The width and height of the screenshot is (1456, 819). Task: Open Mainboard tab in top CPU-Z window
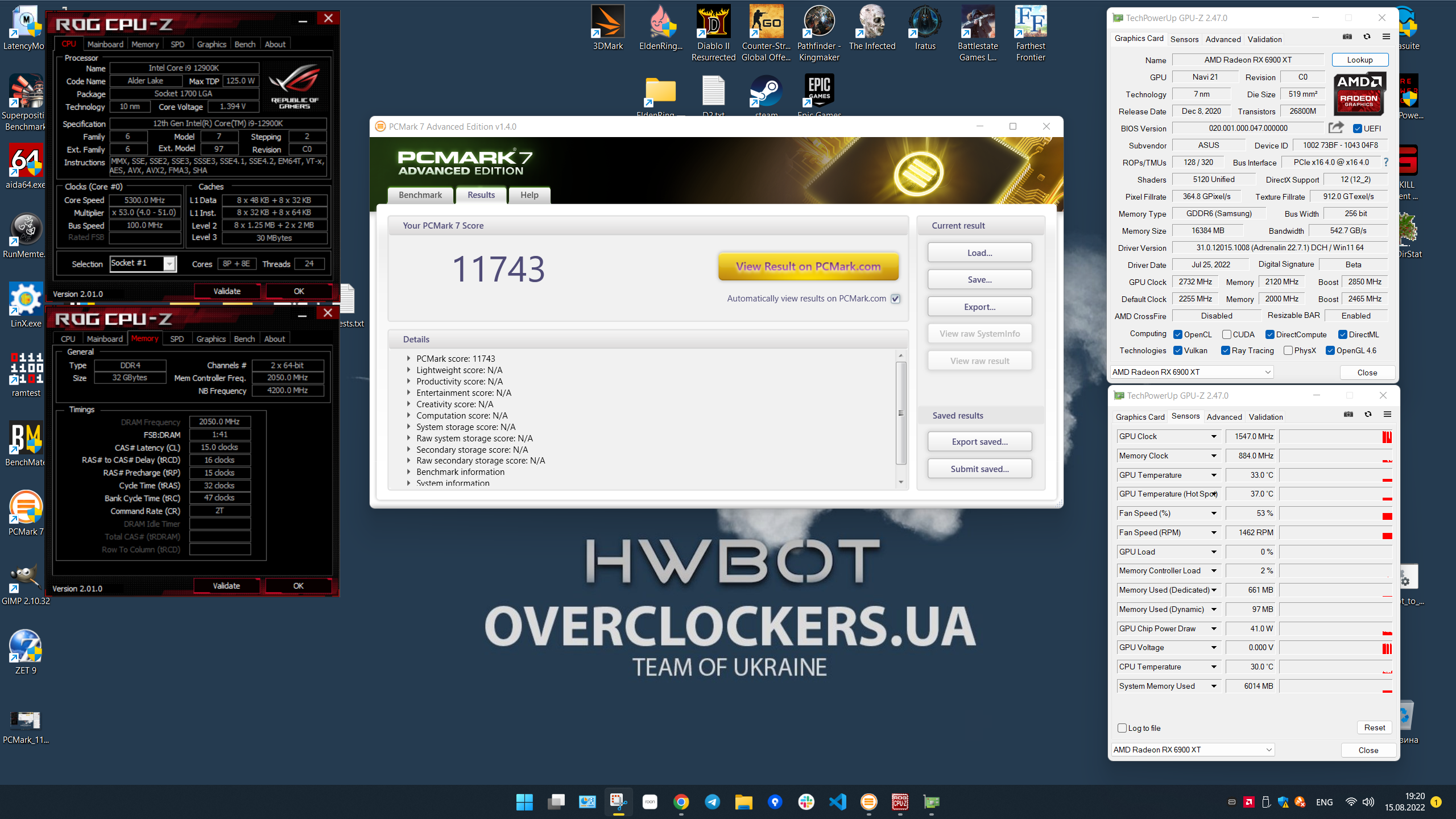[x=105, y=44]
